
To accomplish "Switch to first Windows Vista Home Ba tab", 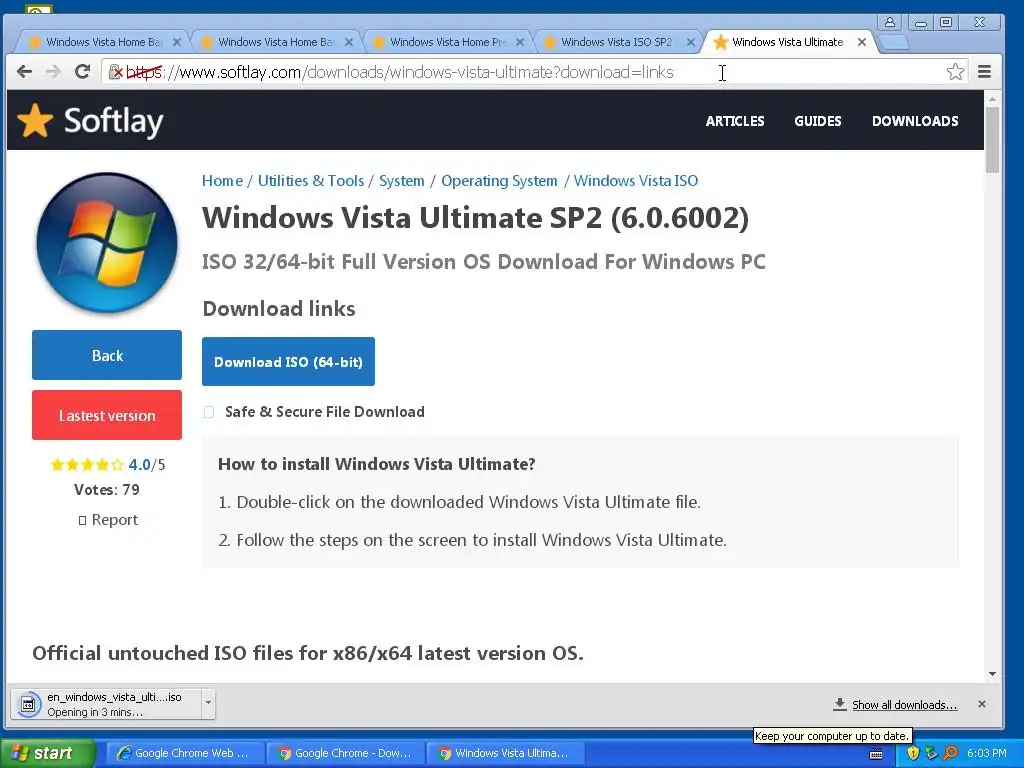I will [x=103, y=42].
